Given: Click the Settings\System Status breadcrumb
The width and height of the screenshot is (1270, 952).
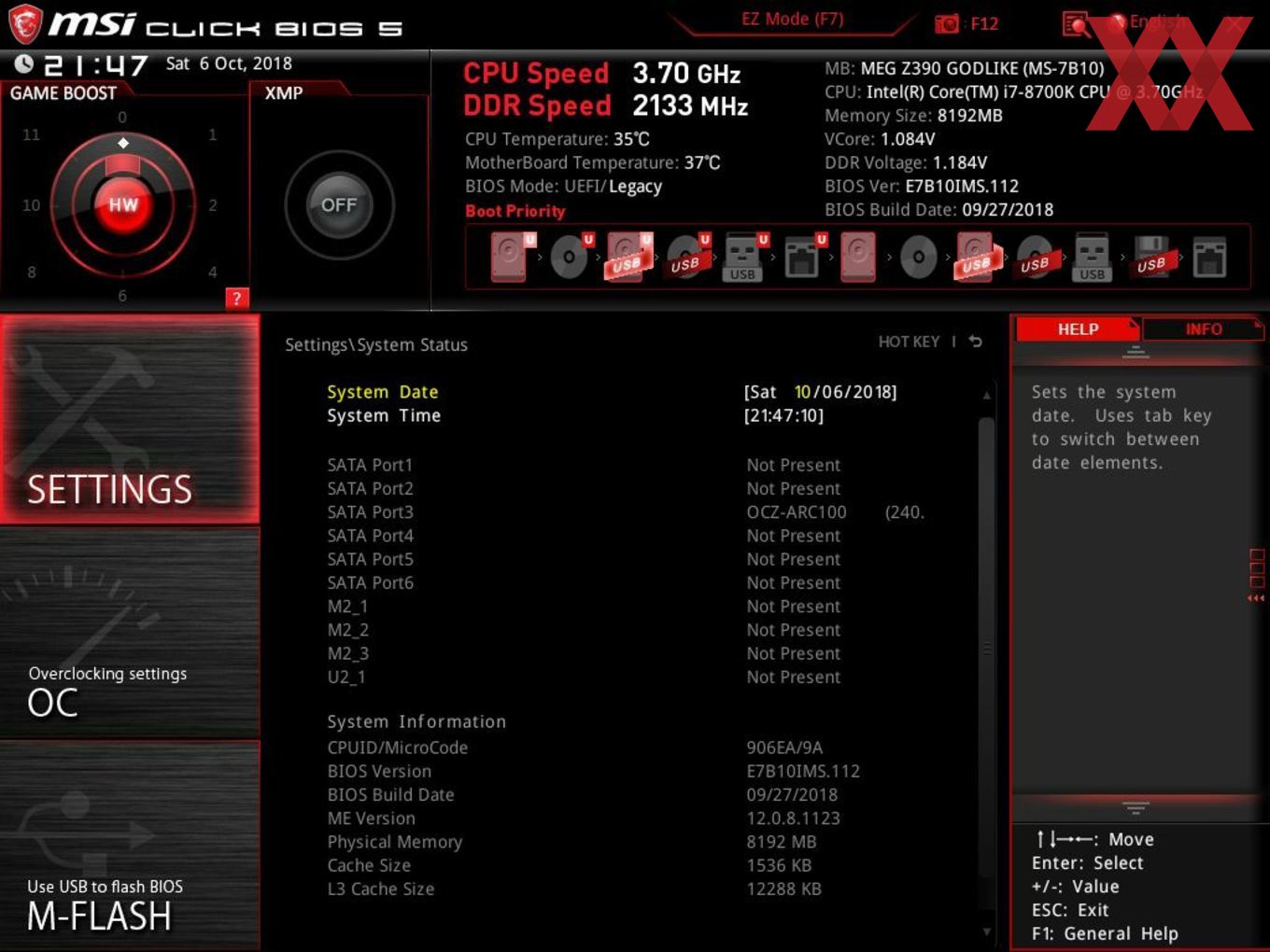Looking at the screenshot, I should coord(376,344).
